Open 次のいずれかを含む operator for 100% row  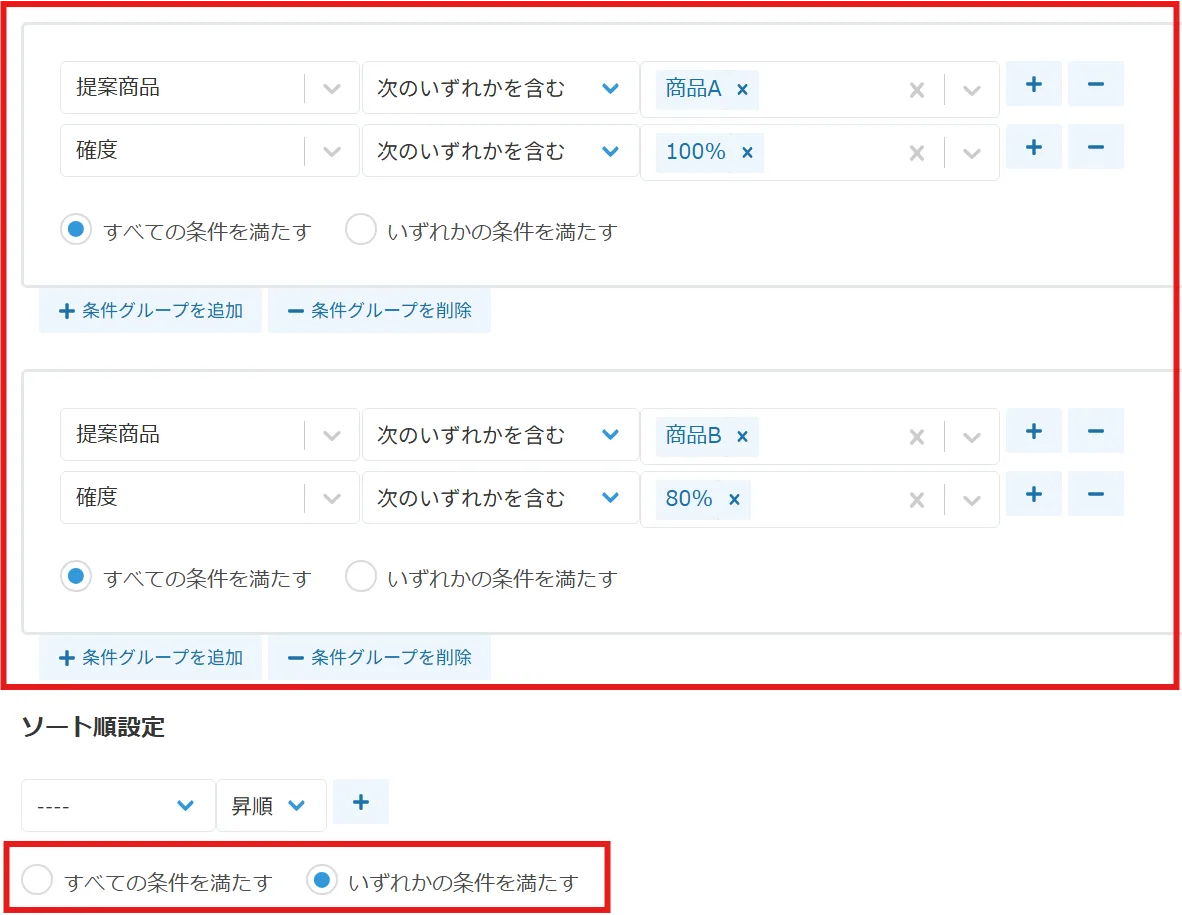pyautogui.click(x=501, y=151)
